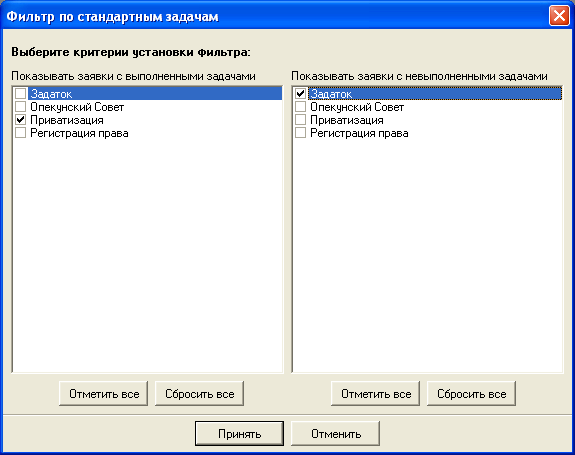Uncheck Приватизация in the completed tasks list
This screenshot has height=455, width=575.
pyautogui.click(x=21, y=120)
